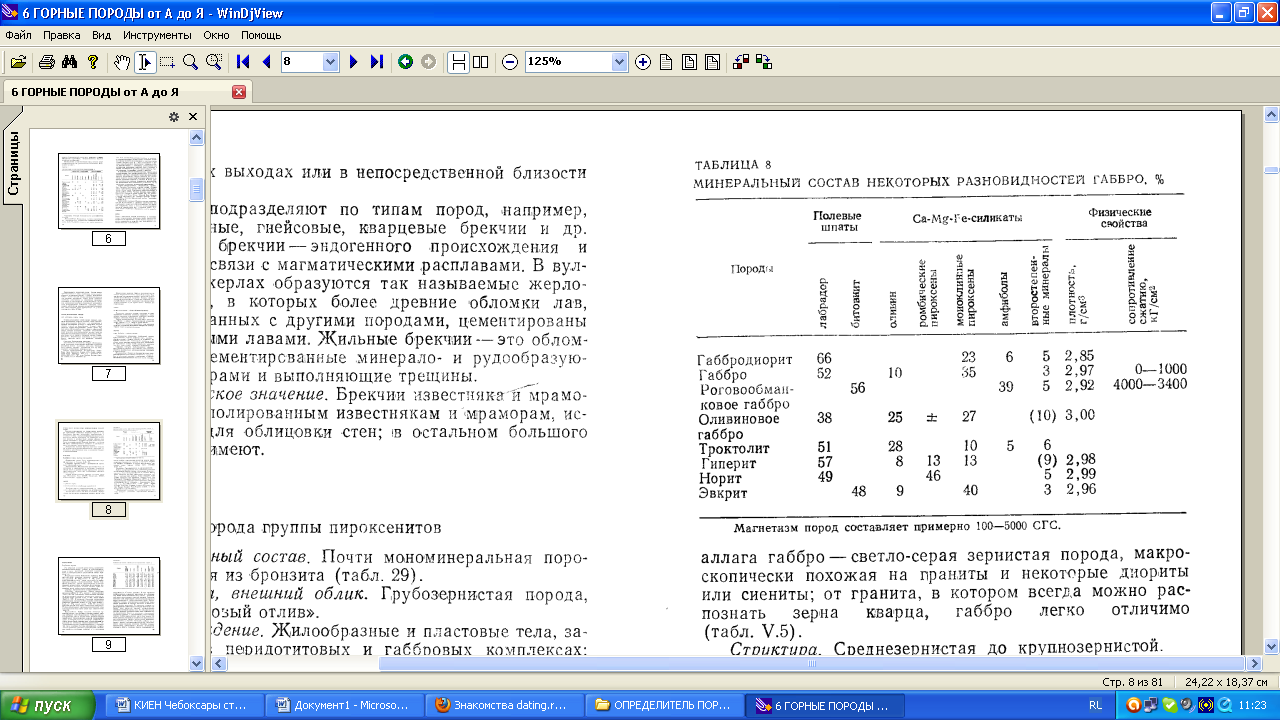
Task: Switch to Знакомства dating taskbar button
Action: (x=506, y=705)
